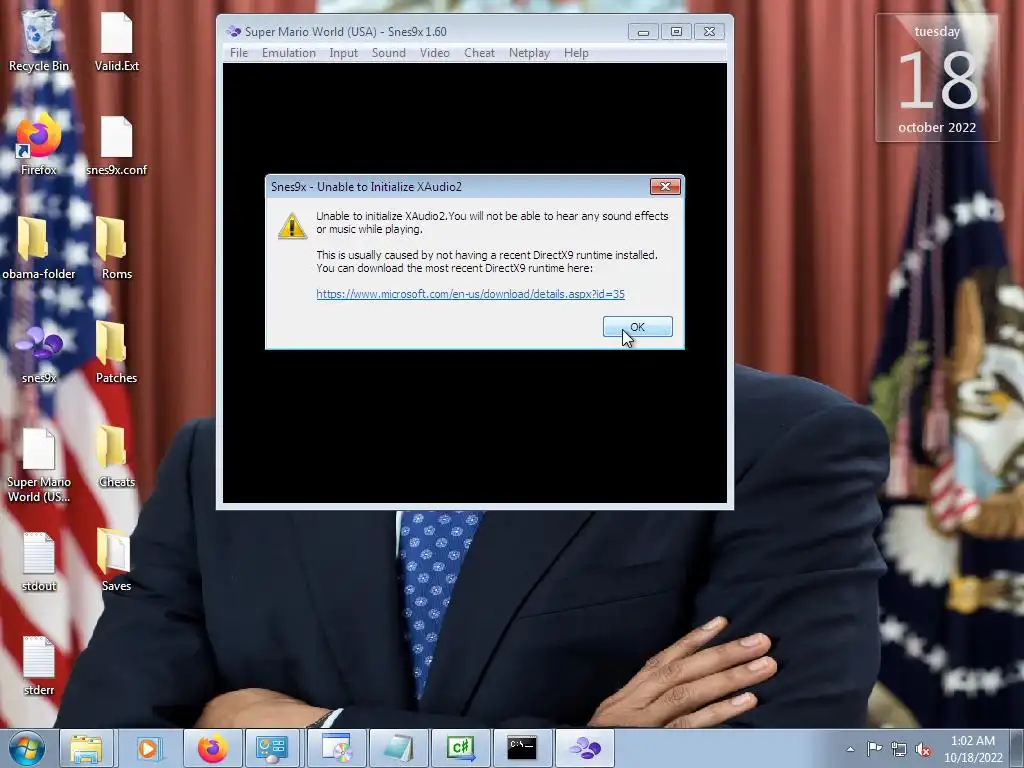Follow the DirectX9 runtime download link

point(470,294)
